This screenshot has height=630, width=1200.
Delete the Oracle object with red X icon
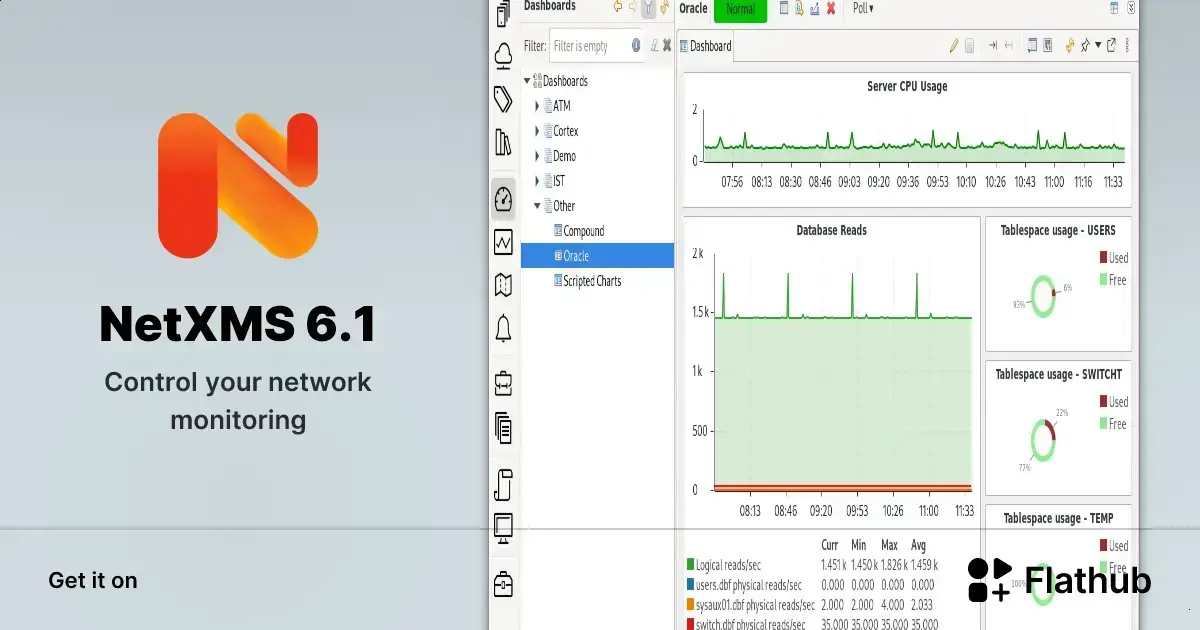point(831,8)
